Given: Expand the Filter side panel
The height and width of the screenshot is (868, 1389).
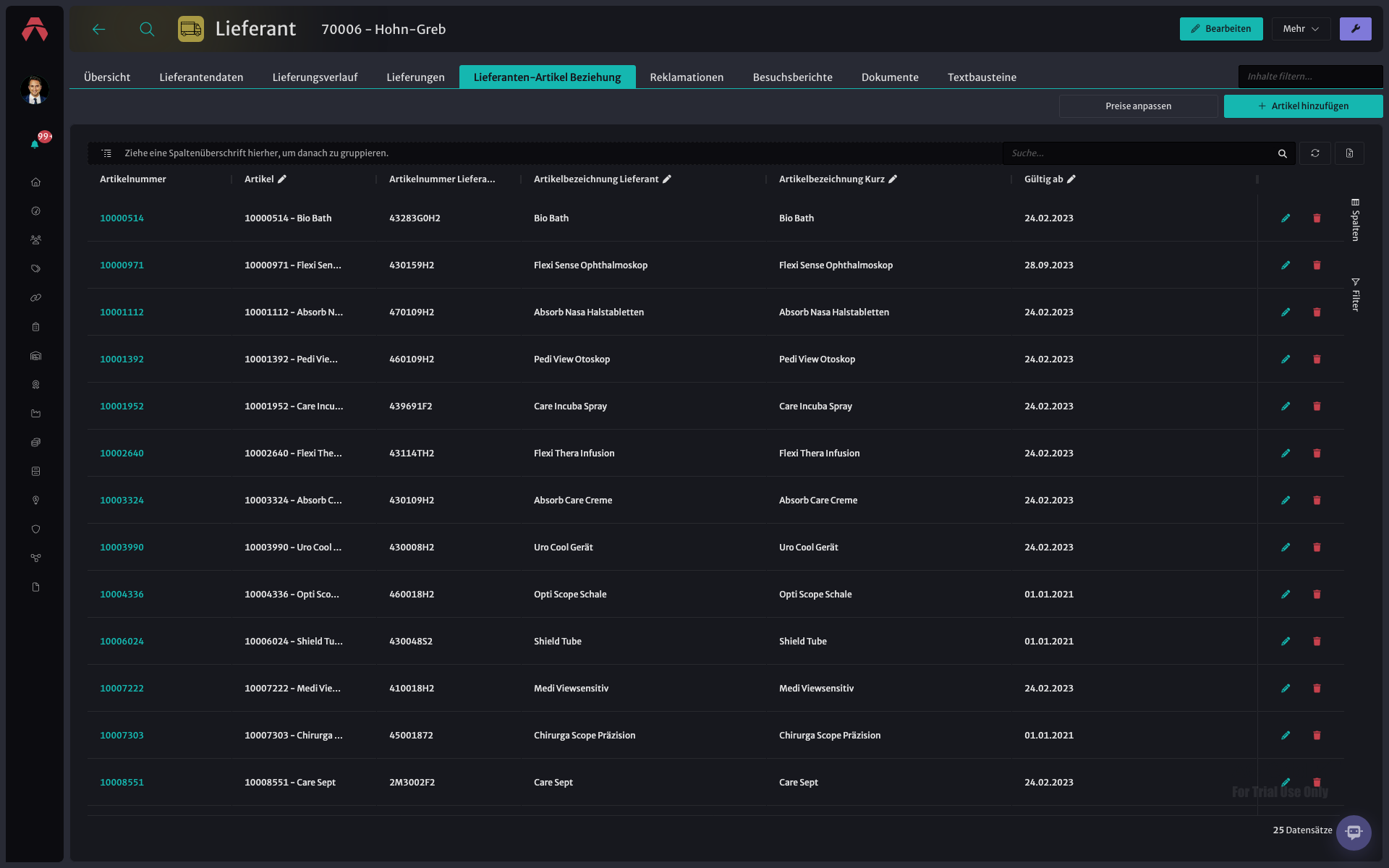Looking at the screenshot, I should pos(1355,295).
